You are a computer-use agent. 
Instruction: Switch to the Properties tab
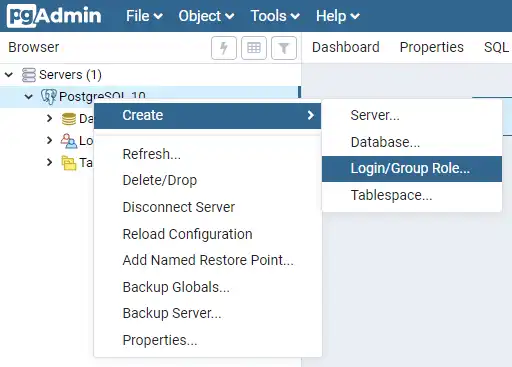(x=431, y=47)
